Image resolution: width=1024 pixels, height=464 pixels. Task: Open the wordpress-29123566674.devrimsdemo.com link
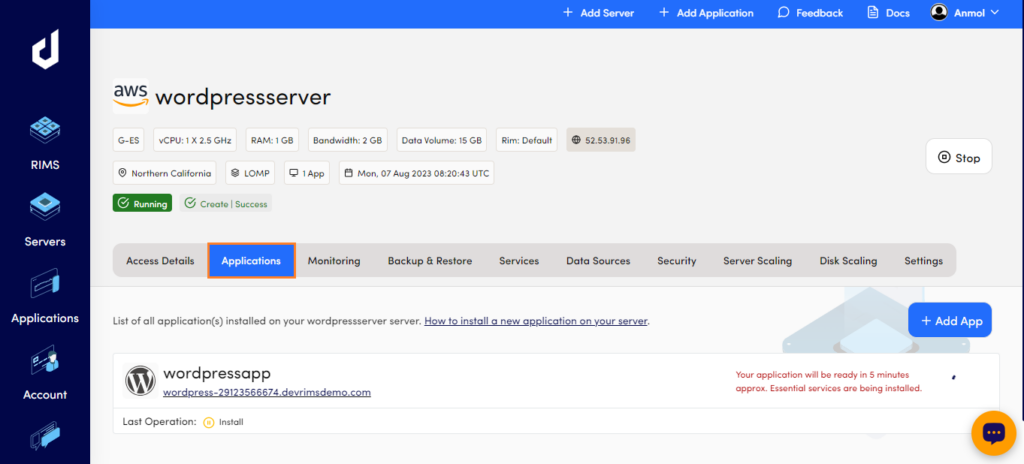[x=267, y=393]
